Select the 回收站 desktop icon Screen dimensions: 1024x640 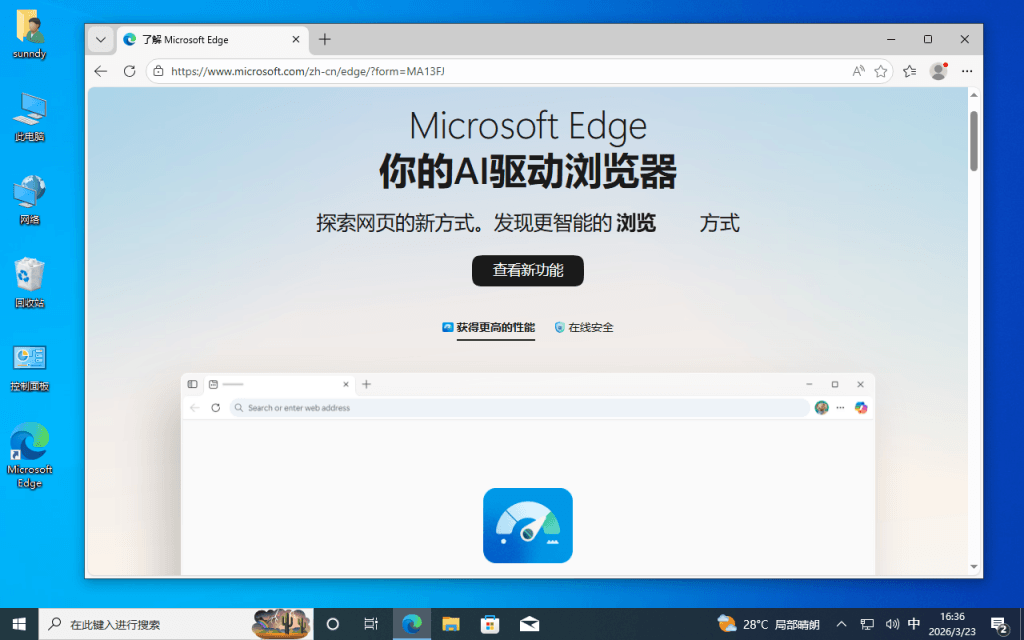click(x=29, y=283)
